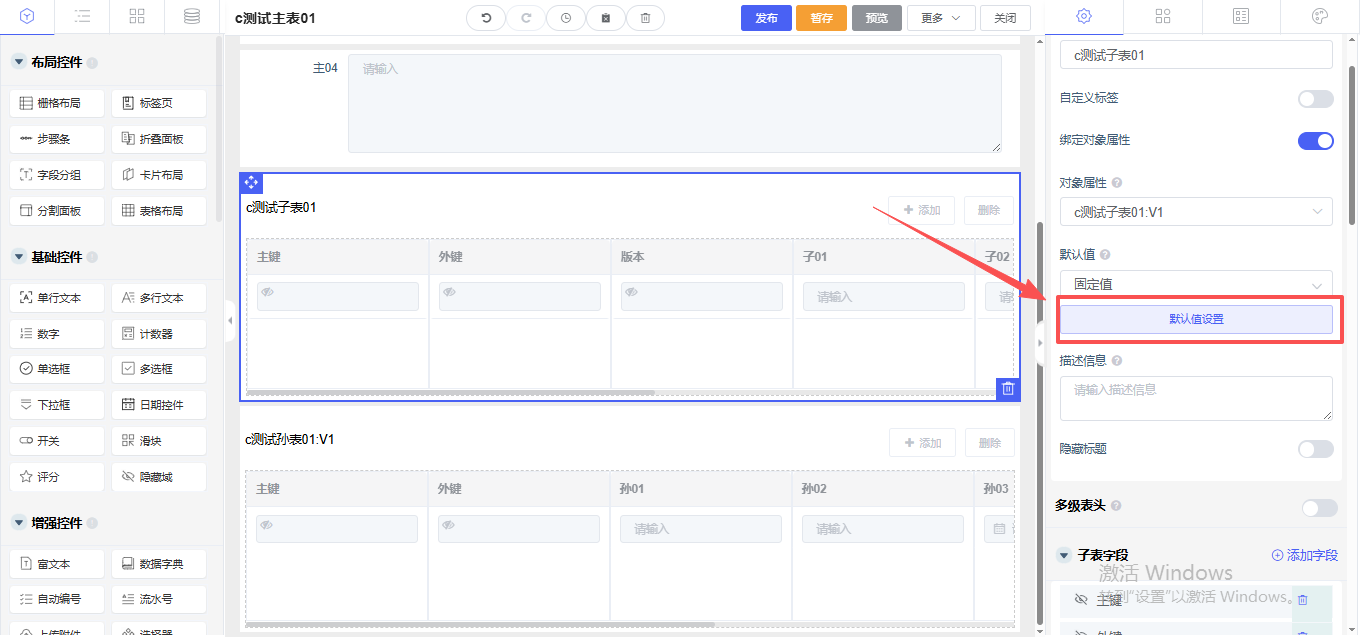Enable the 自定义标签 switch
This screenshot has height=641, width=1360.
[x=1315, y=99]
